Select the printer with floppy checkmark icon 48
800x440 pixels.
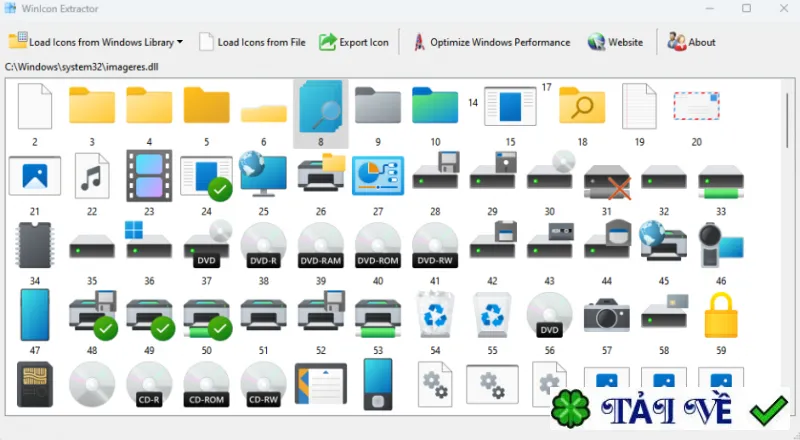pos(93,314)
